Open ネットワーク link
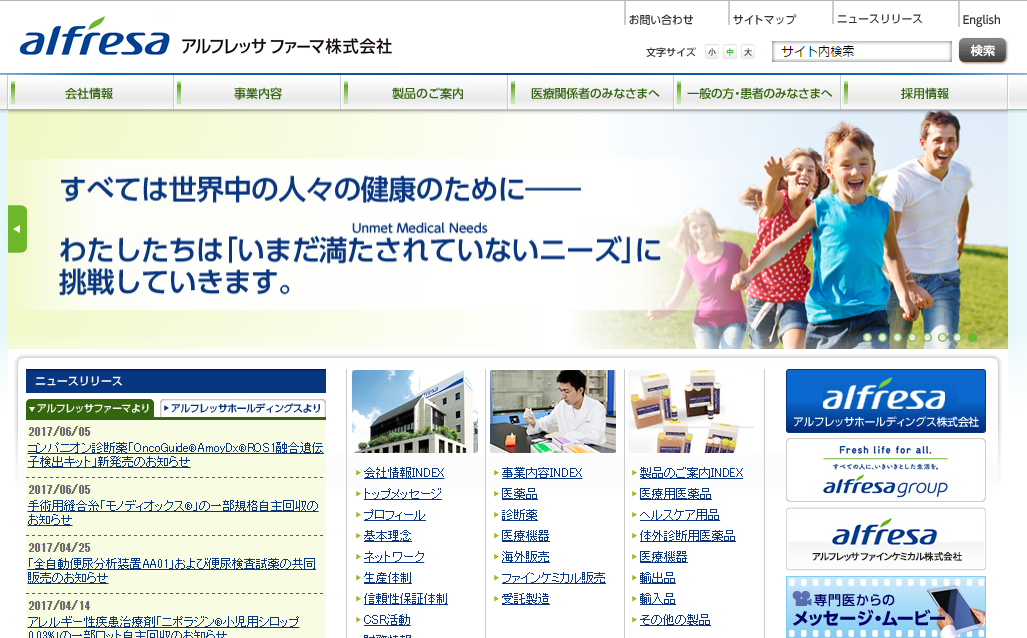 394,557
